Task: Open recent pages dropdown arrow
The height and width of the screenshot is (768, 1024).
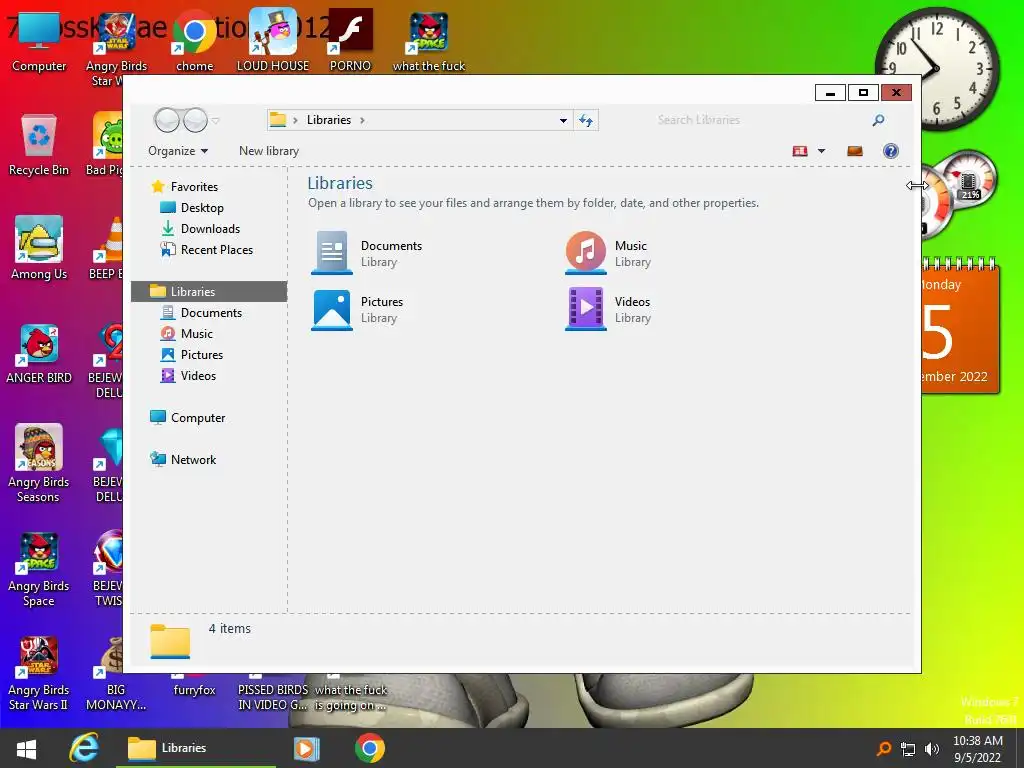Action: coord(216,121)
